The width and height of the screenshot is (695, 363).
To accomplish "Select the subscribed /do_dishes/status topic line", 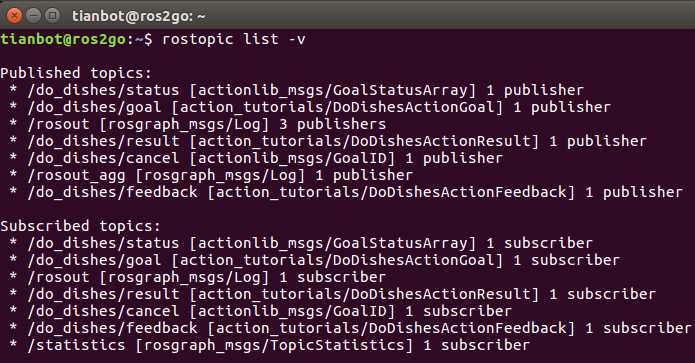I will [x=301, y=243].
